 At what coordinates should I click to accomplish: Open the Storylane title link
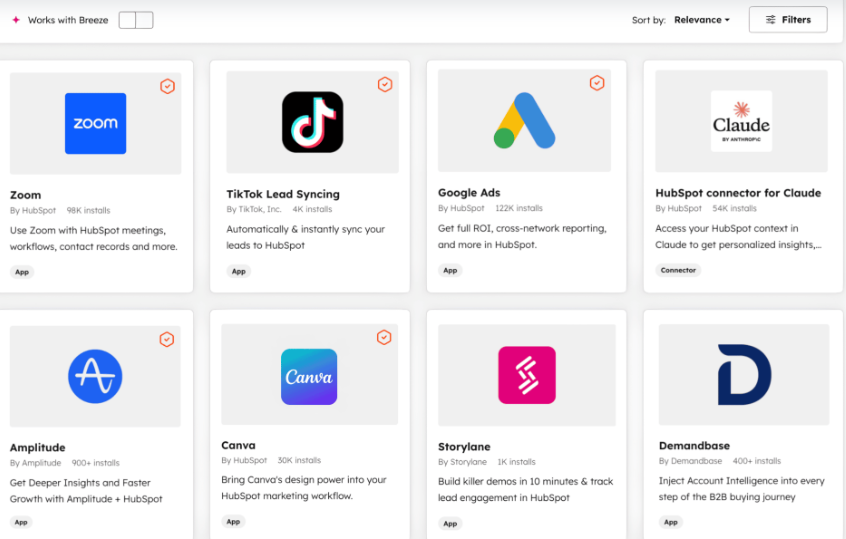464,447
